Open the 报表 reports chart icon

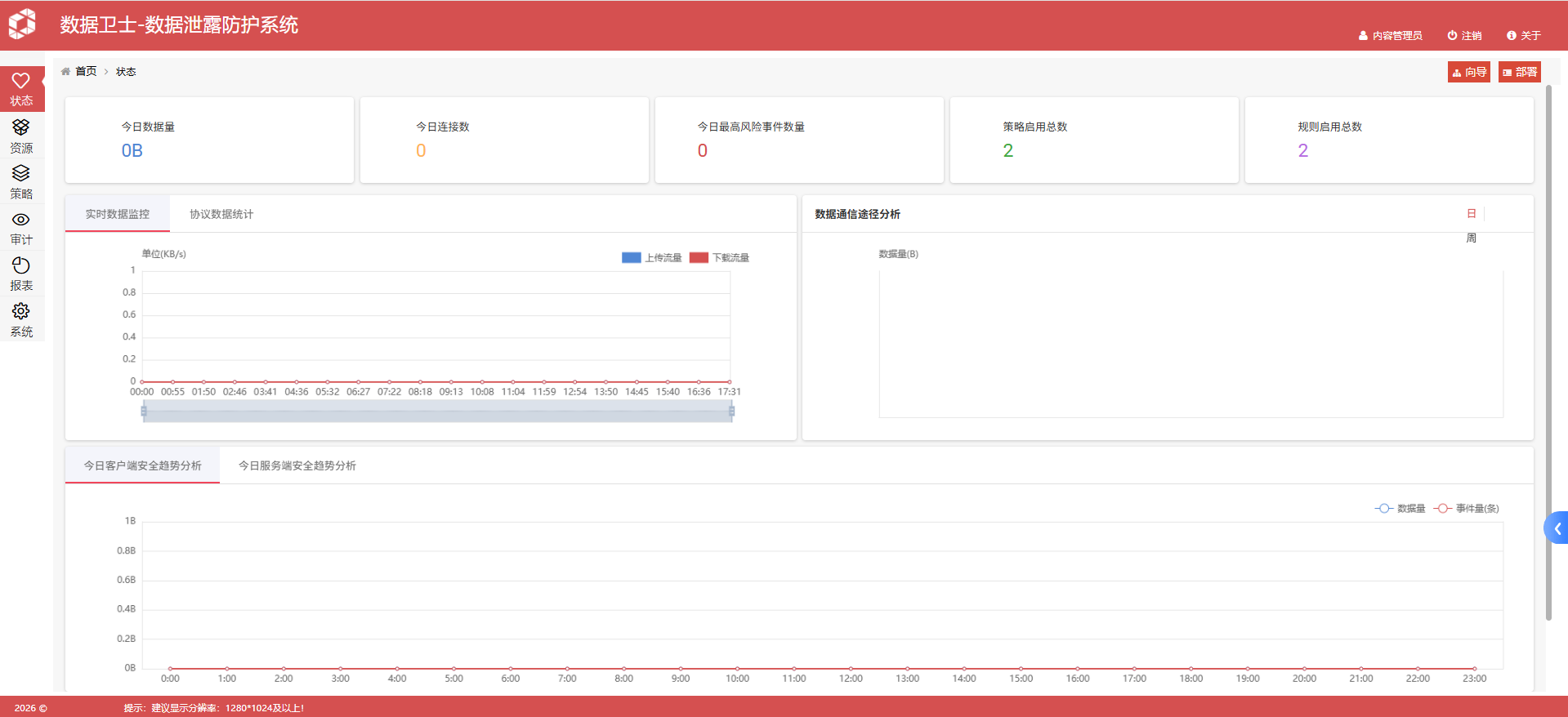[x=21, y=266]
